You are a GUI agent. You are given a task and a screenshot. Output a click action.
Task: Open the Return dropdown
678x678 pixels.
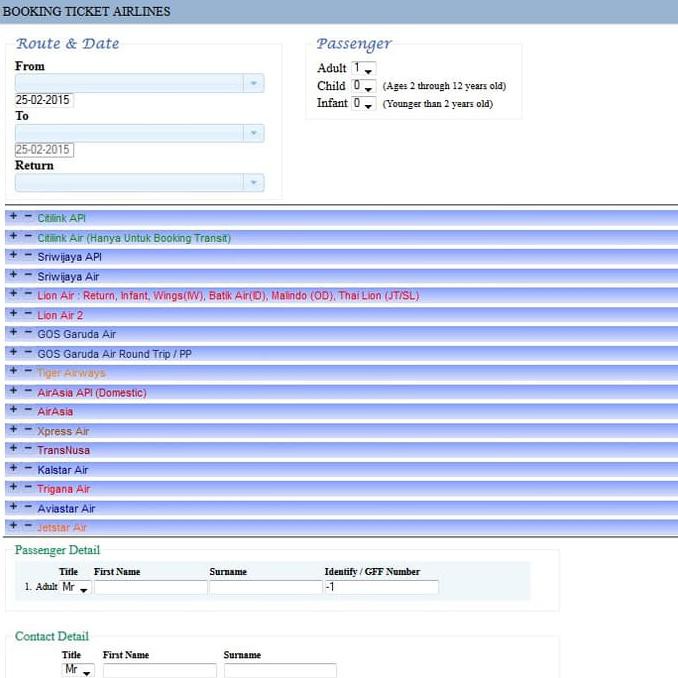[253, 183]
